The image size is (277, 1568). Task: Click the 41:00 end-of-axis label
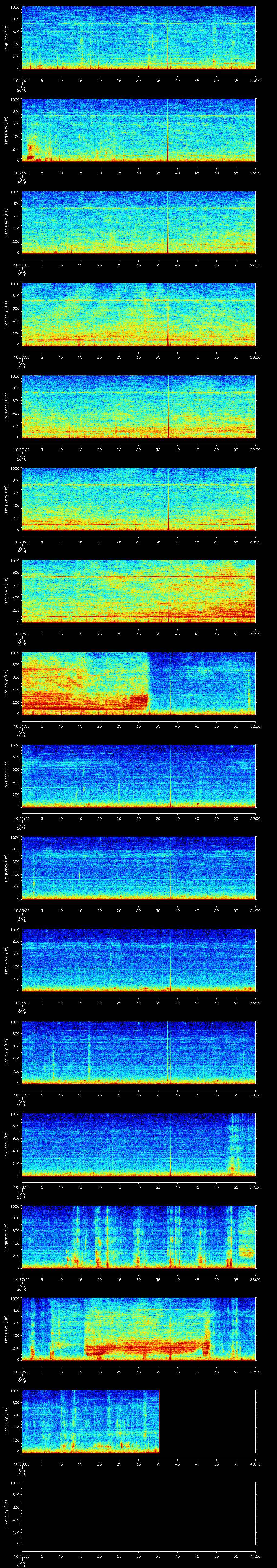click(255, 1556)
